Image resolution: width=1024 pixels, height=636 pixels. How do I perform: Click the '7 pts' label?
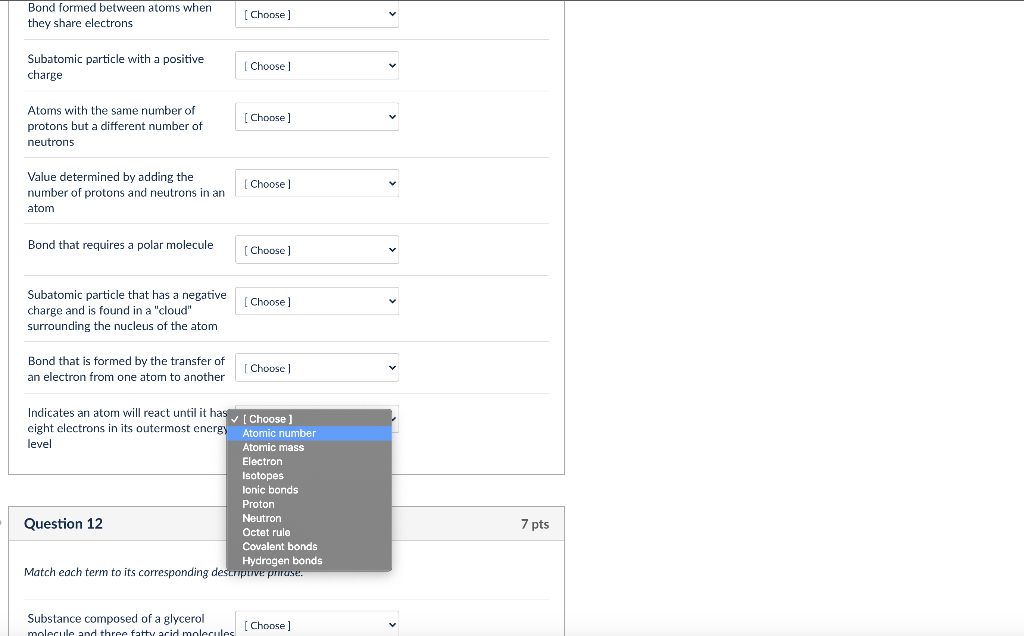[535, 524]
